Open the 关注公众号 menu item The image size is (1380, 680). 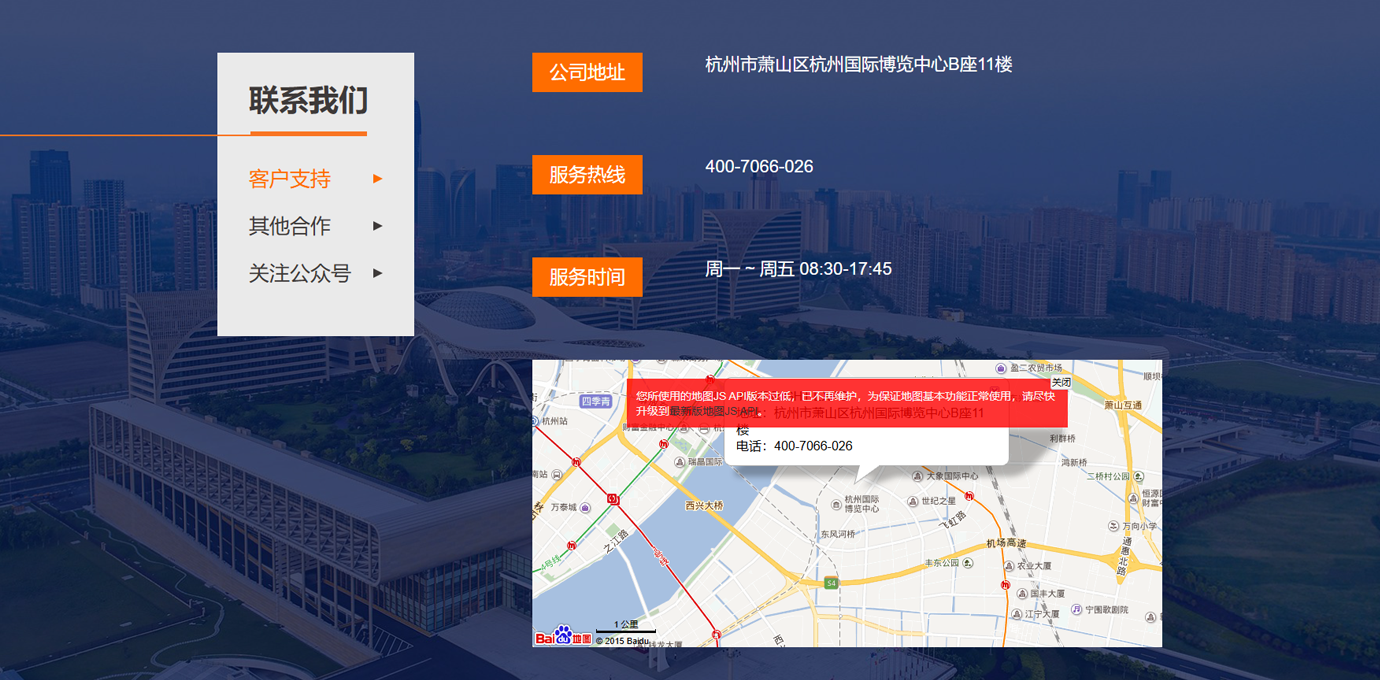click(299, 273)
